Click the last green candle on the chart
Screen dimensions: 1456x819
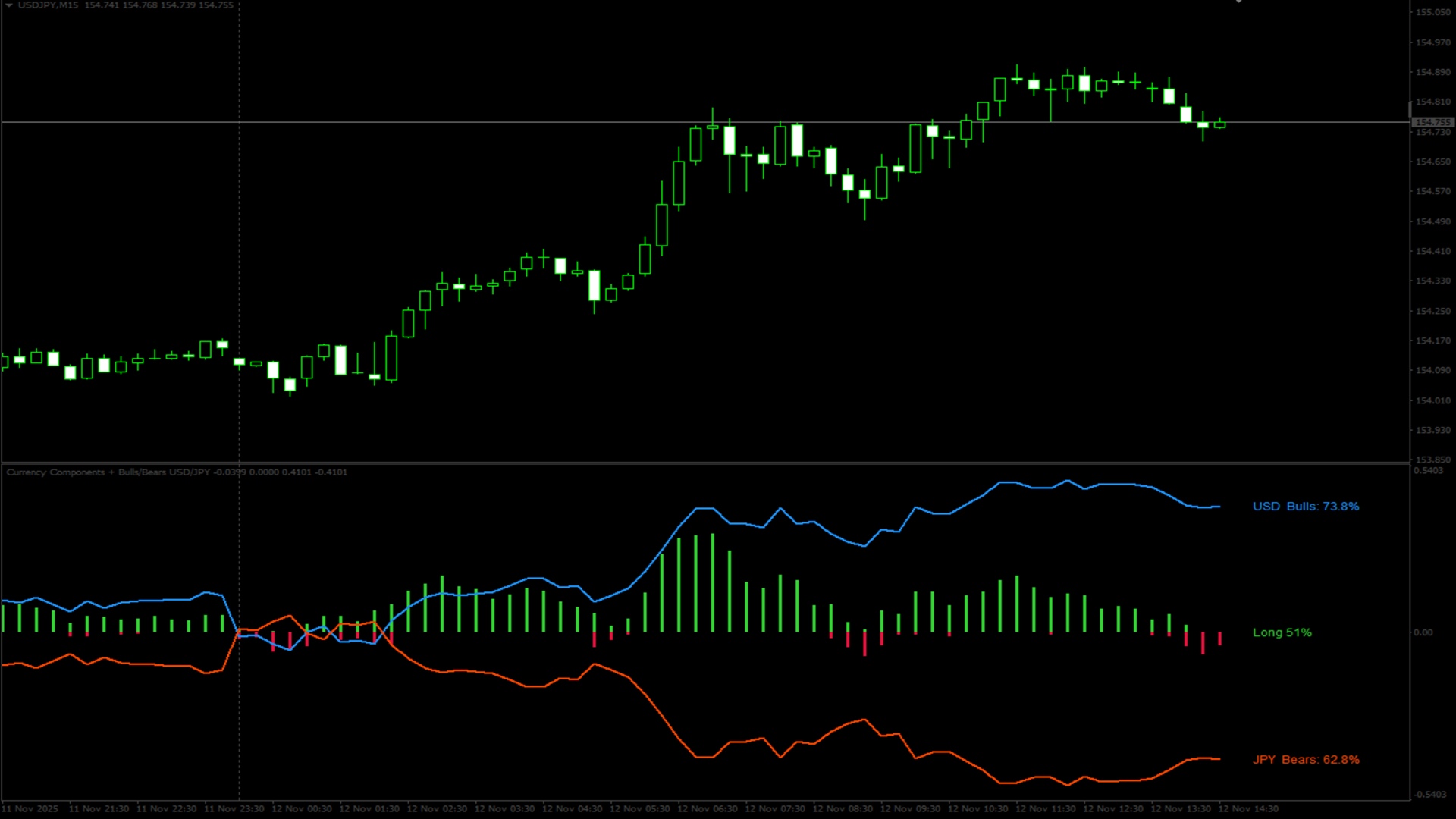click(x=1219, y=124)
